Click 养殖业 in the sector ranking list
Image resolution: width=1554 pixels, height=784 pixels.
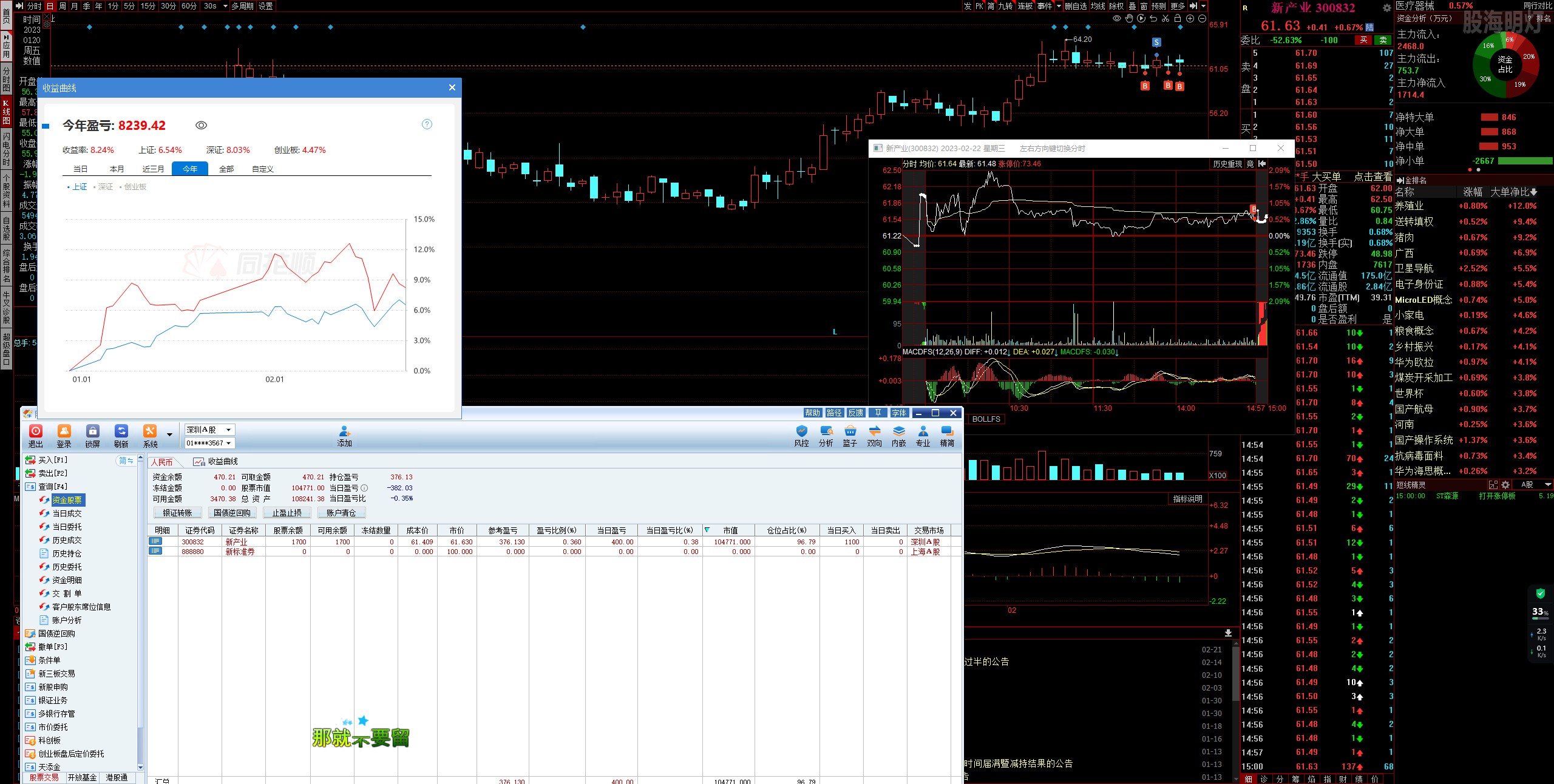coord(1409,206)
